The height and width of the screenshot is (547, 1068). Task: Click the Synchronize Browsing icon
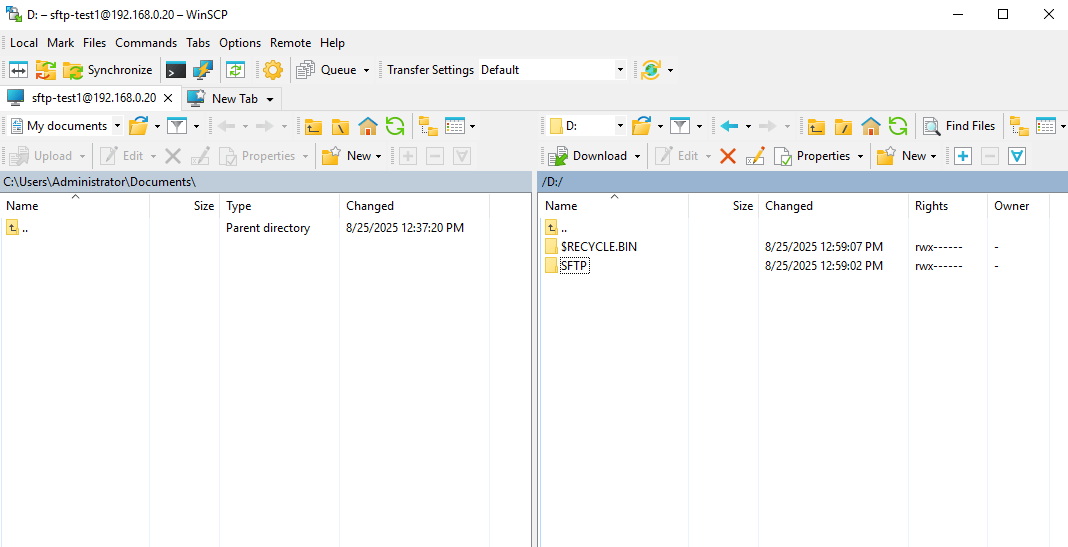(46, 69)
